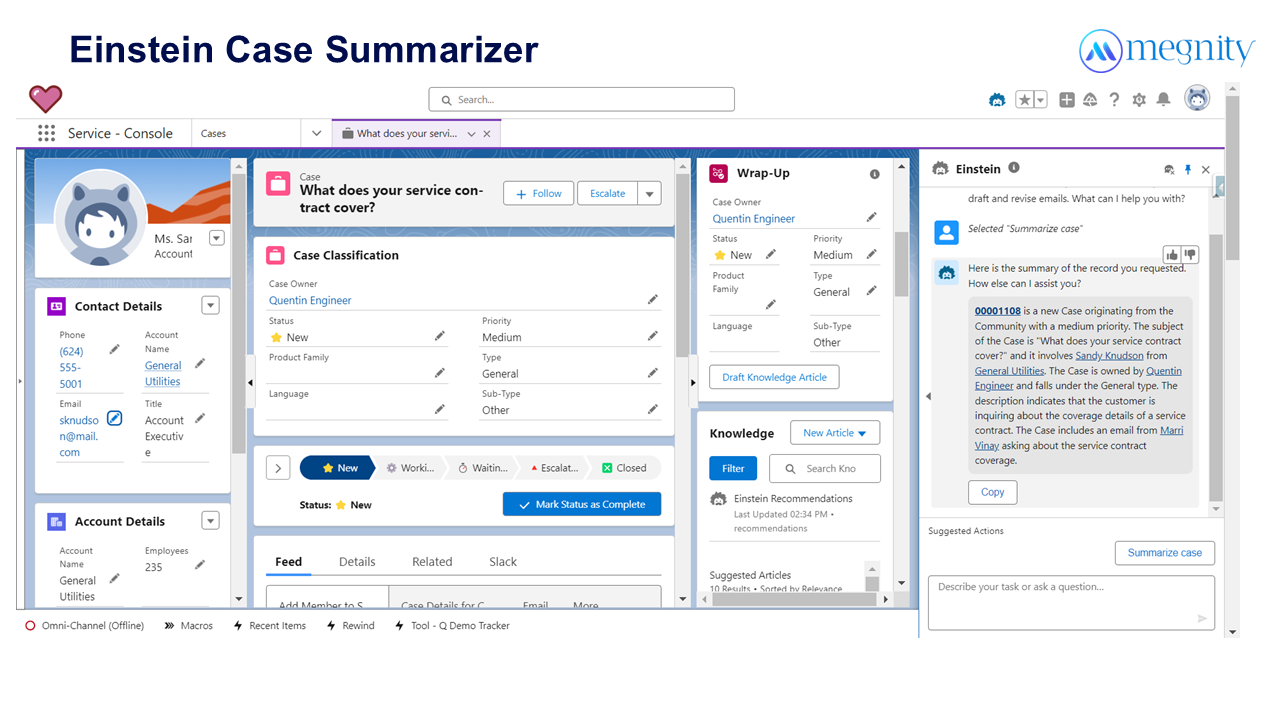Open contact header dropdown beside Ms. Sar
Viewport: 1280px width, 720px height.
pyautogui.click(x=217, y=238)
